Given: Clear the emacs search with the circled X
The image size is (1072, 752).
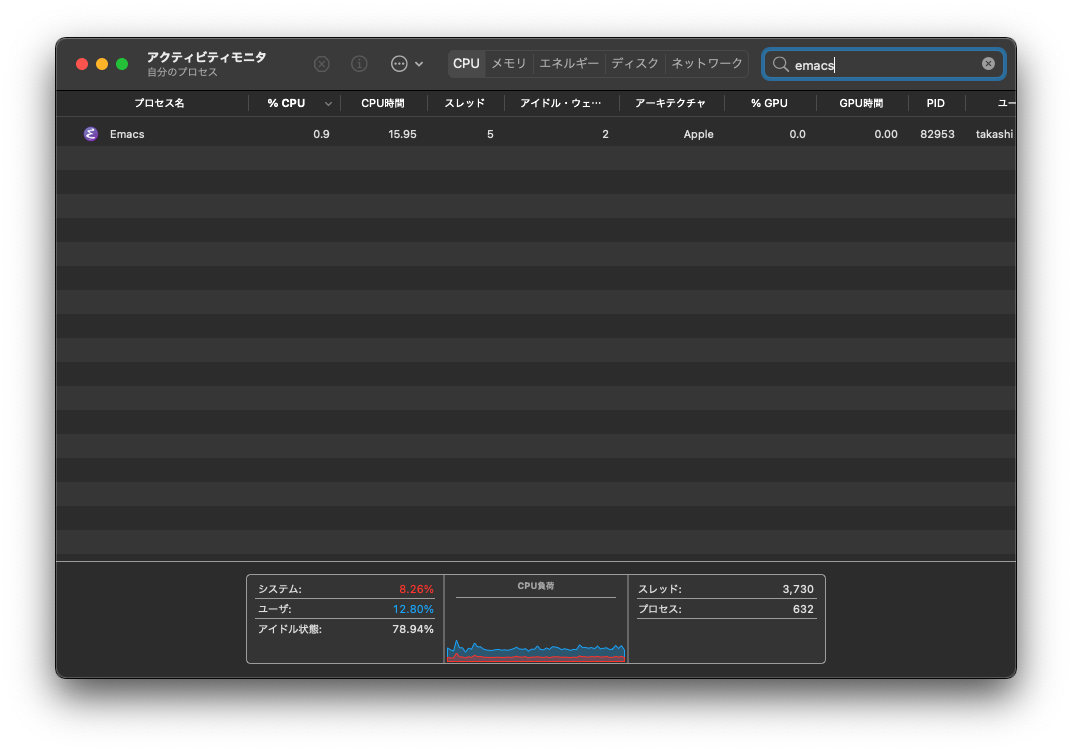Looking at the screenshot, I should click(x=987, y=63).
